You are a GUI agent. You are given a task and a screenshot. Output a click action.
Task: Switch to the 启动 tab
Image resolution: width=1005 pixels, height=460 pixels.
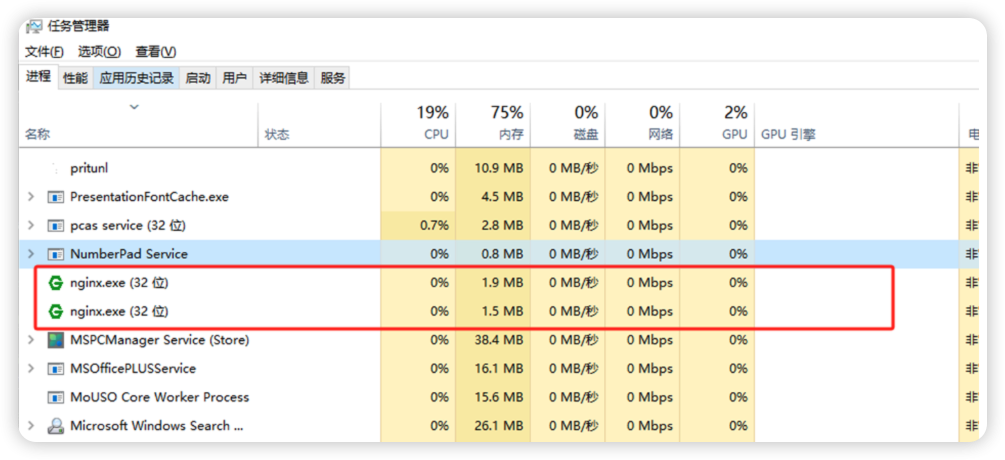pos(197,78)
